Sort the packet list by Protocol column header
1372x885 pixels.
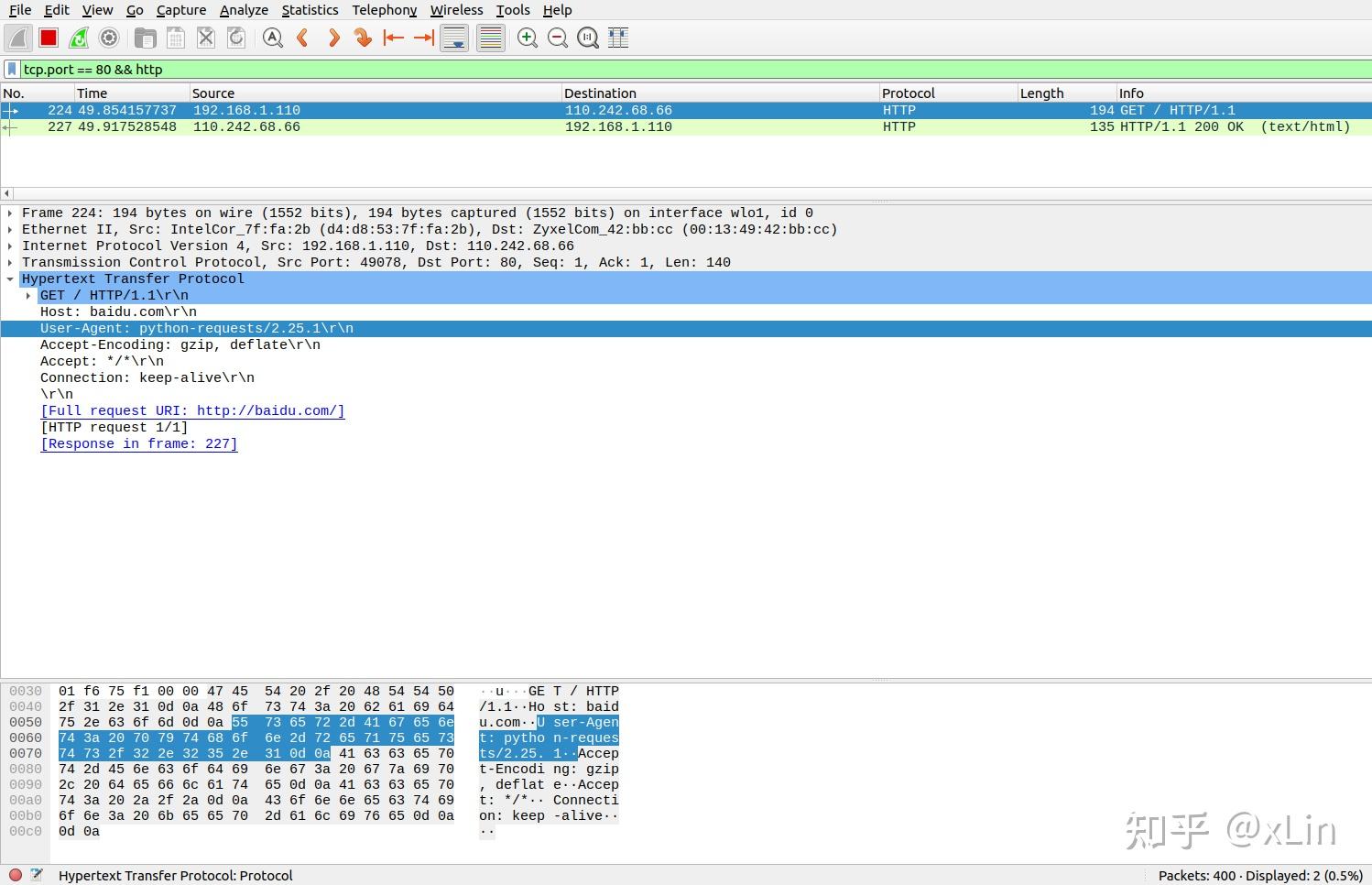point(947,93)
